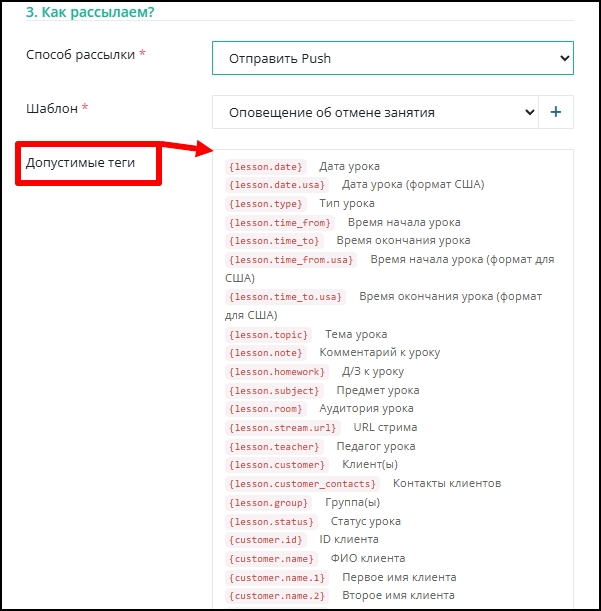Open the Способ рассылки dropdown
This screenshot has width=601, height=611.
pos(393,58)
